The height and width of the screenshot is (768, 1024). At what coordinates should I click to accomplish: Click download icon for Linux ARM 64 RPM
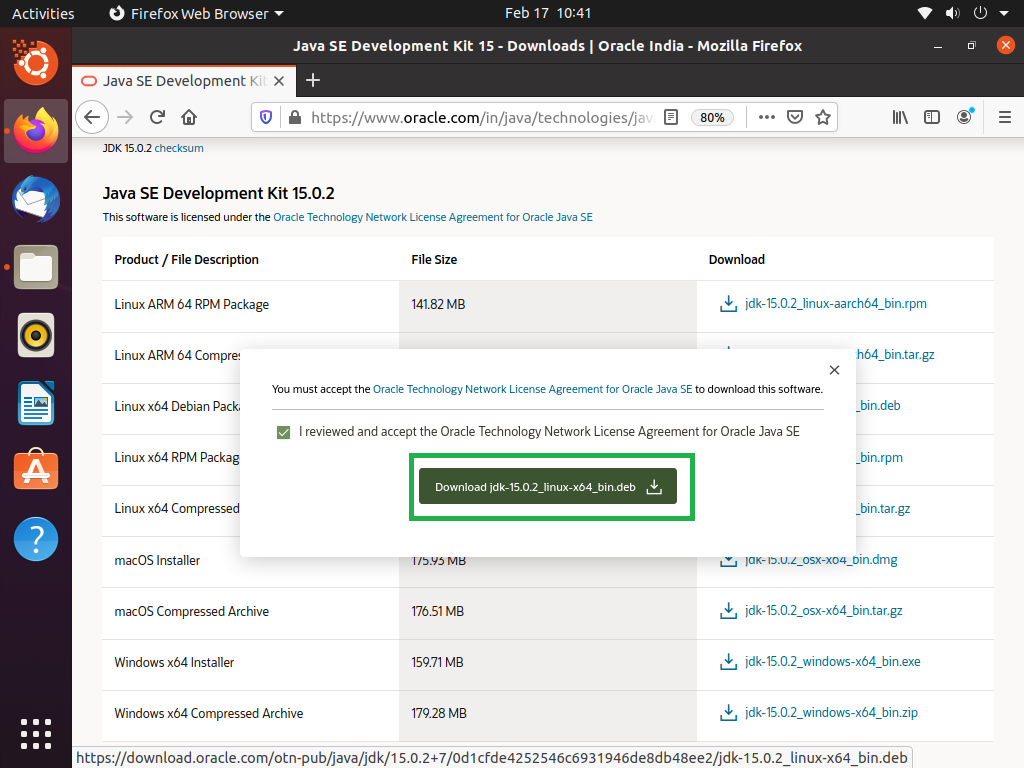pyautogui.click(x=728, y=304)
